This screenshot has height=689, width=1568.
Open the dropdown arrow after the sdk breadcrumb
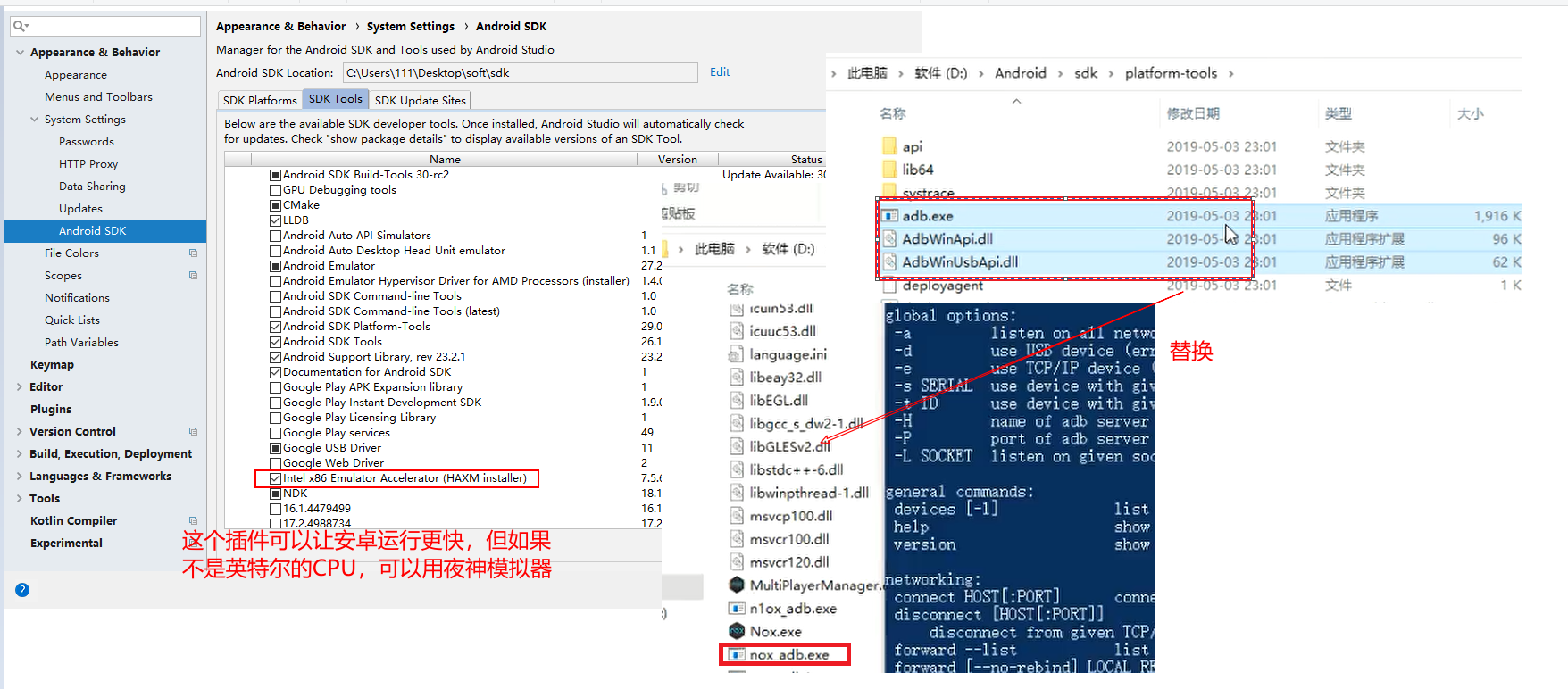(x=1111, y=73)
